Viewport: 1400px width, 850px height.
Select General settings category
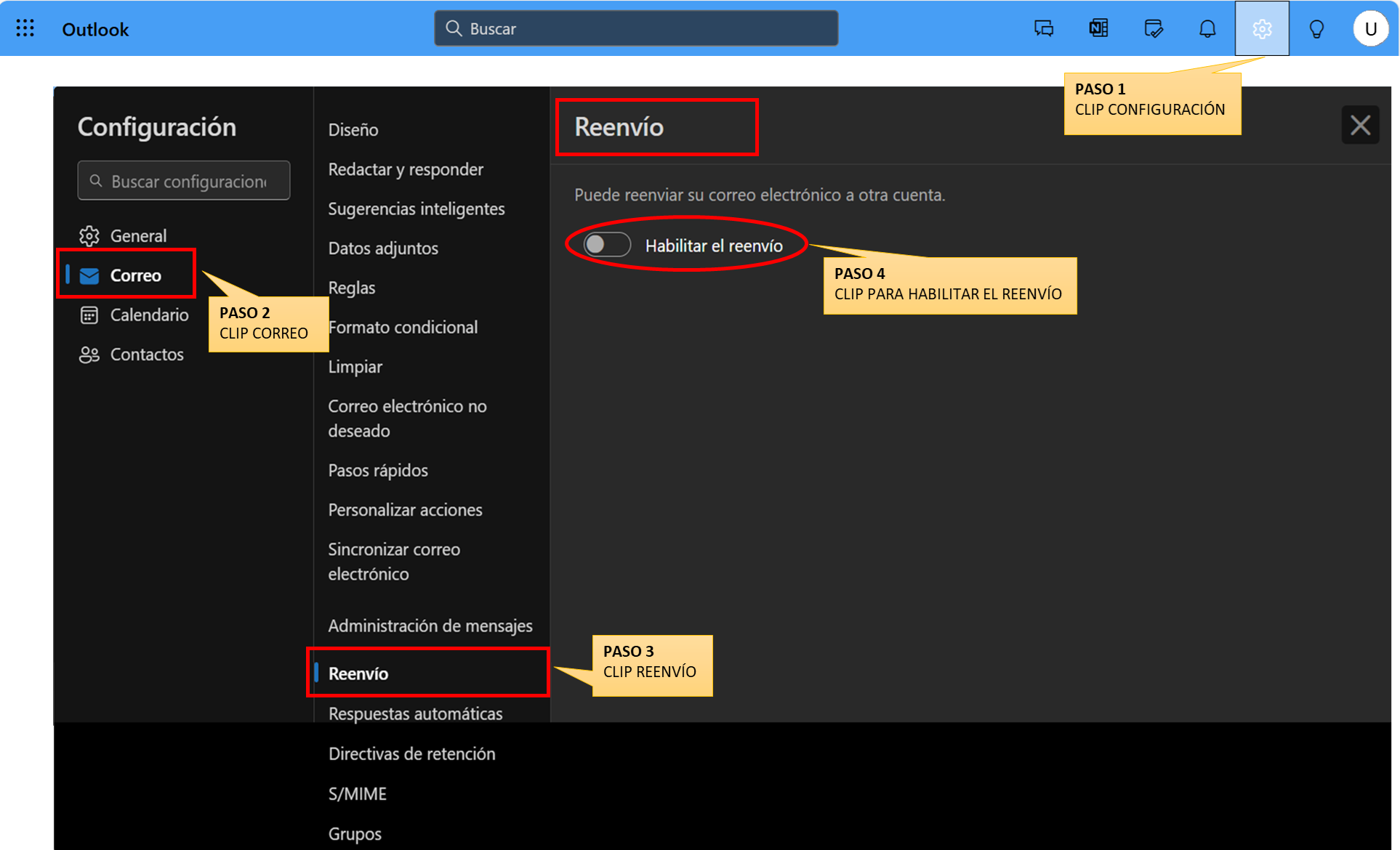coord(138,236)
